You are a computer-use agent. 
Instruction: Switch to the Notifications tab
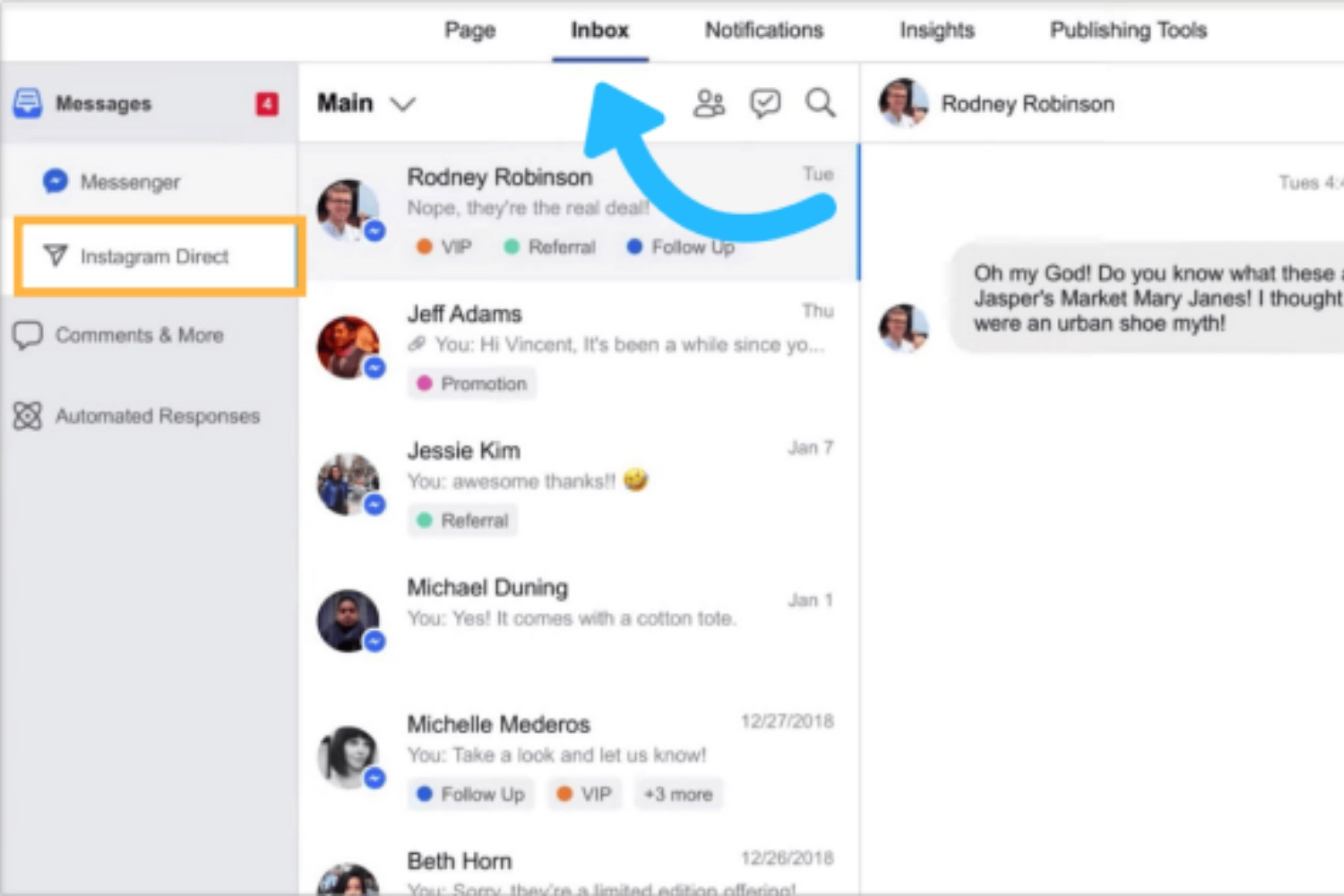[x=763, y=30]
